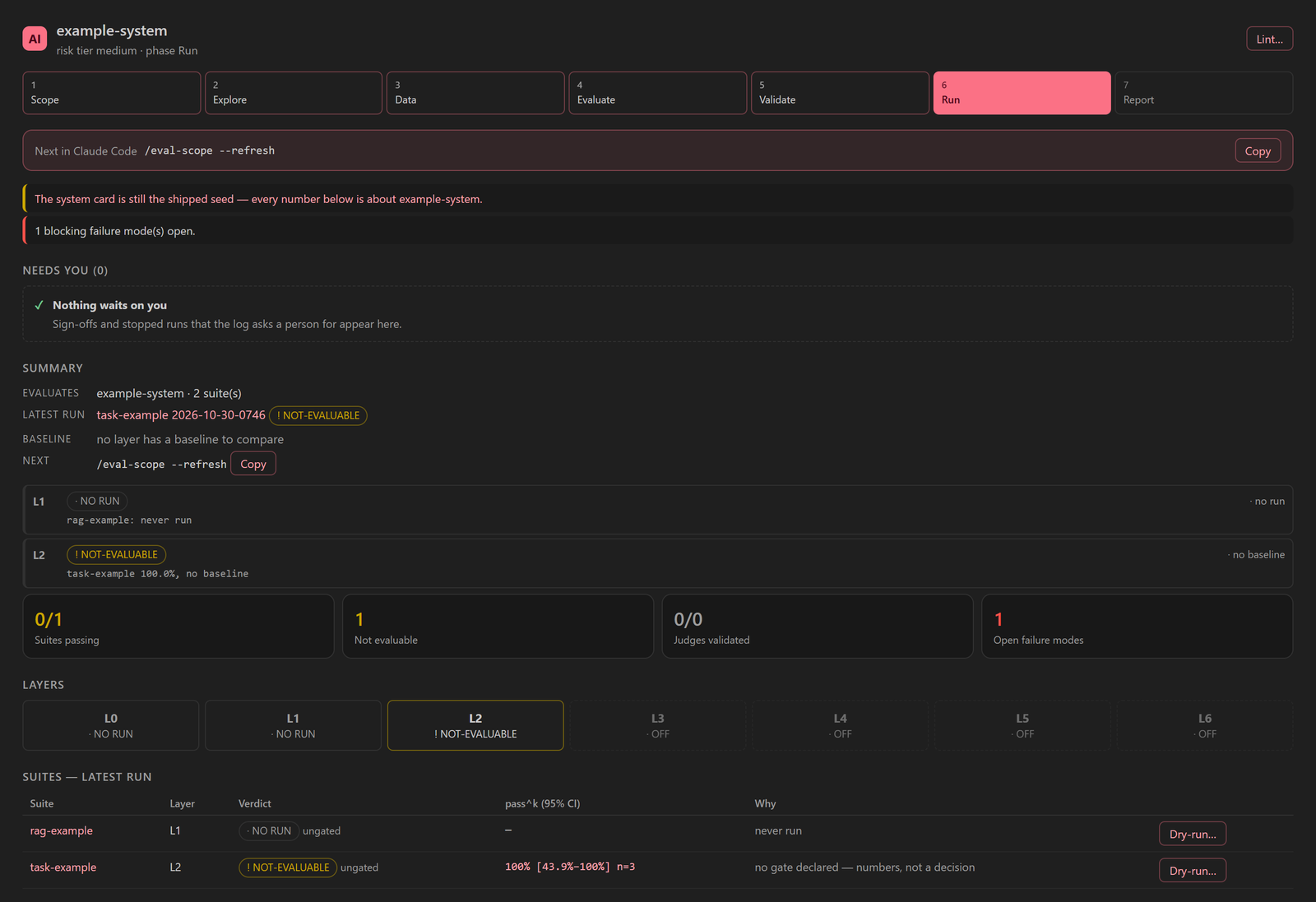
Task: Open the task-example suite link
Action: tap(63, 867)
